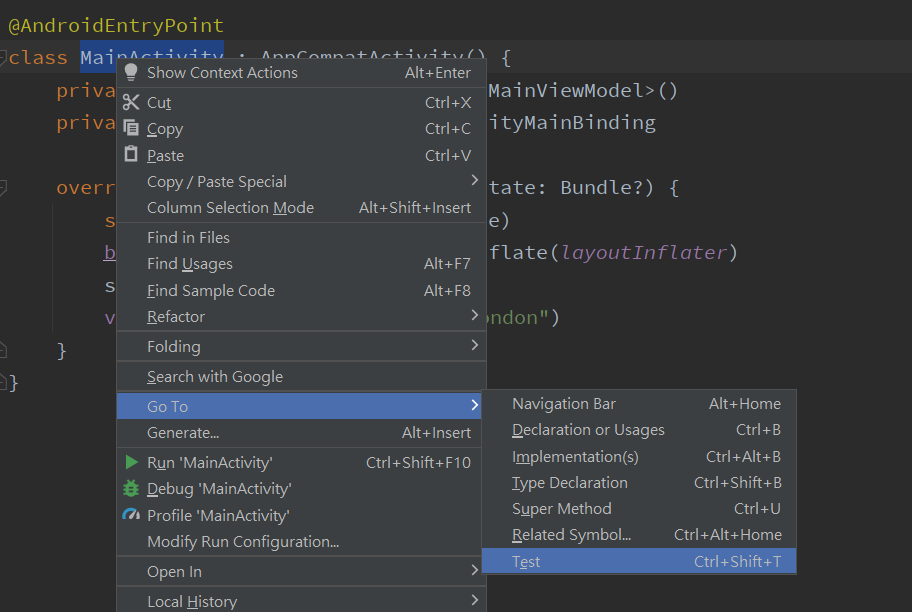Click the Paste clipboard icon
Image resolution: width=912 pixels, height=612 pixels.
[x=131, y=155]
